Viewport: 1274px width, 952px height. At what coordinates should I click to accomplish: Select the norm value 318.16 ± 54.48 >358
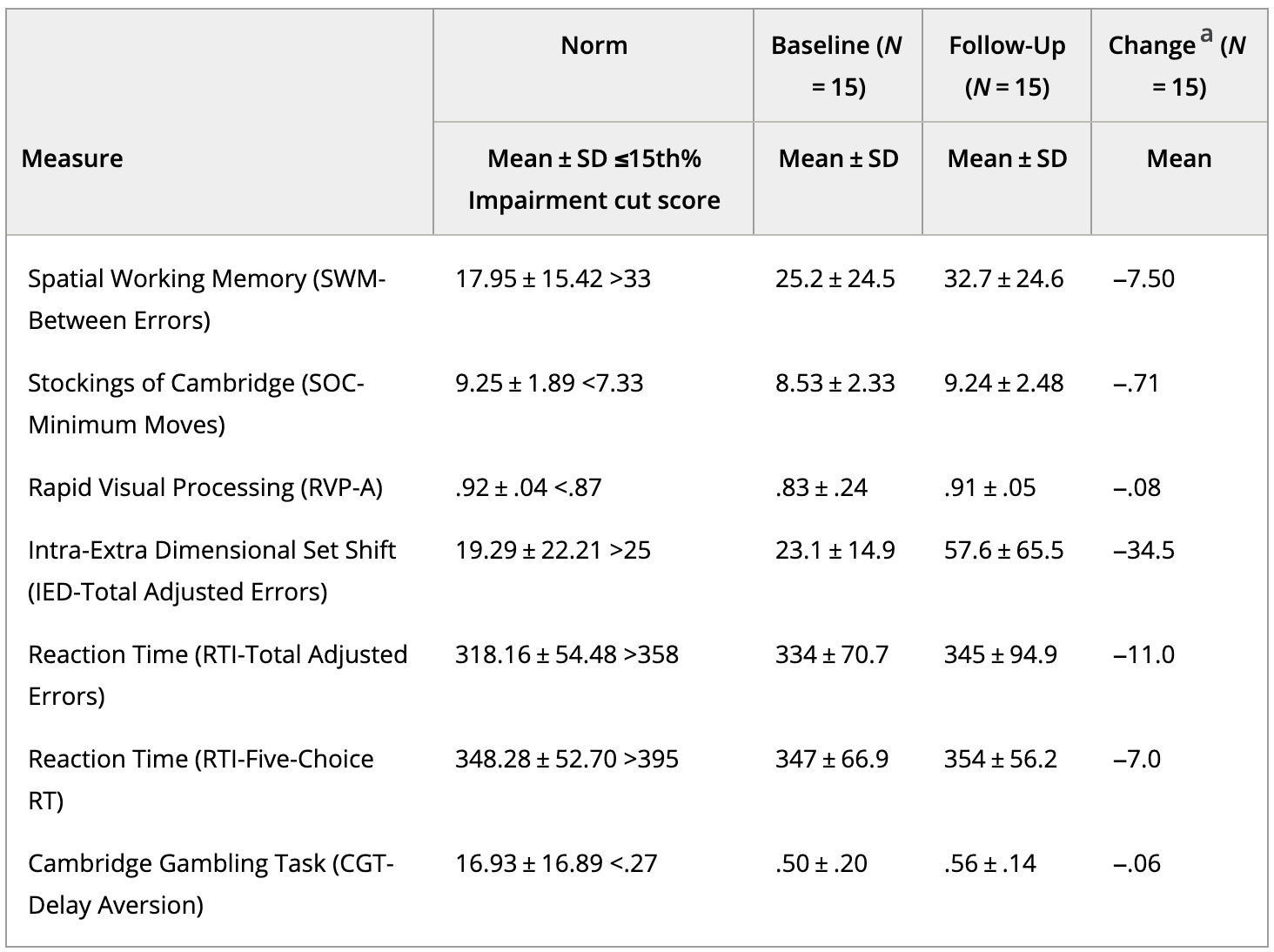pos(567,654)
